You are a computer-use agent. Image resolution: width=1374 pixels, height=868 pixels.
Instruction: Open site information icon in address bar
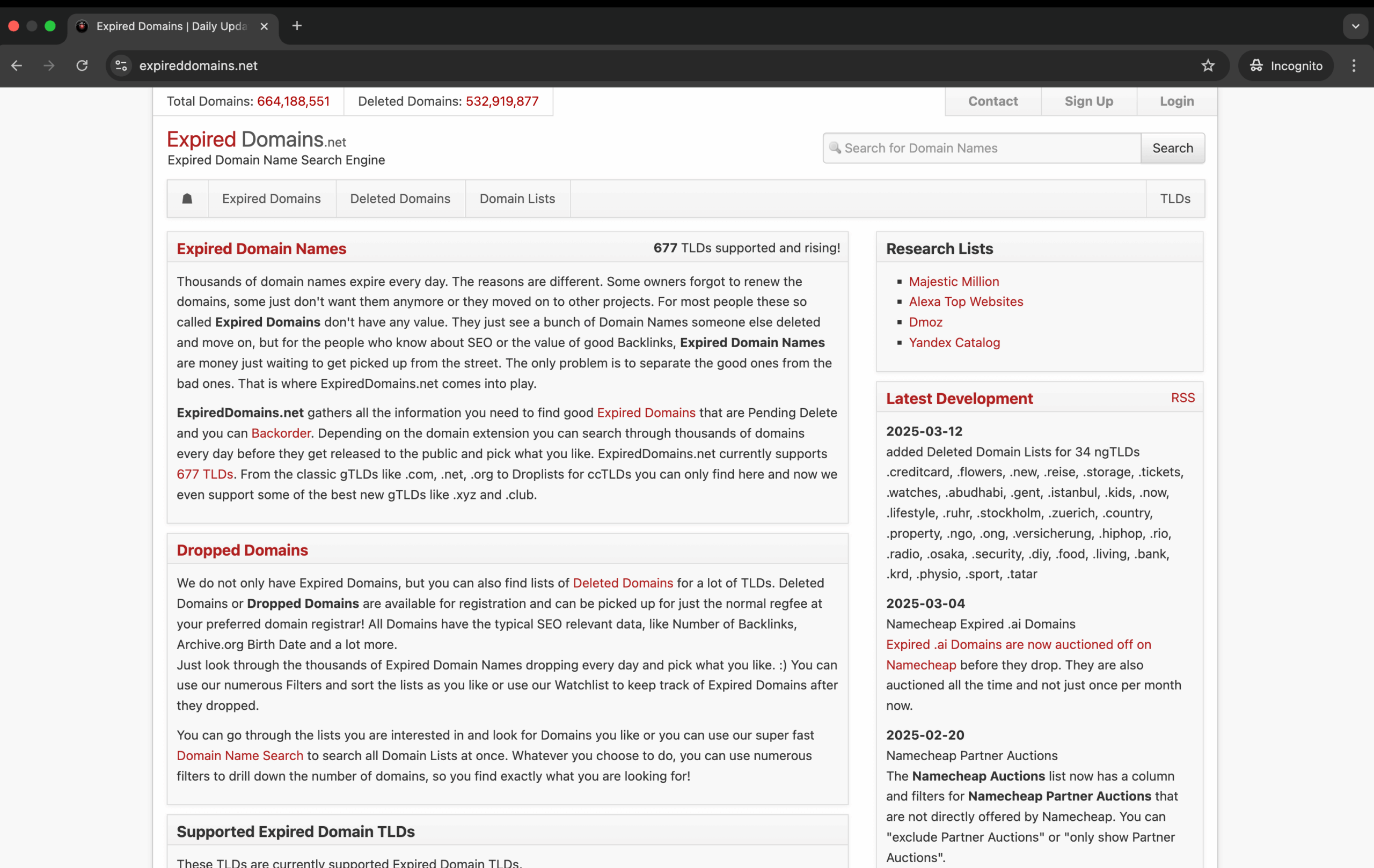121,65
